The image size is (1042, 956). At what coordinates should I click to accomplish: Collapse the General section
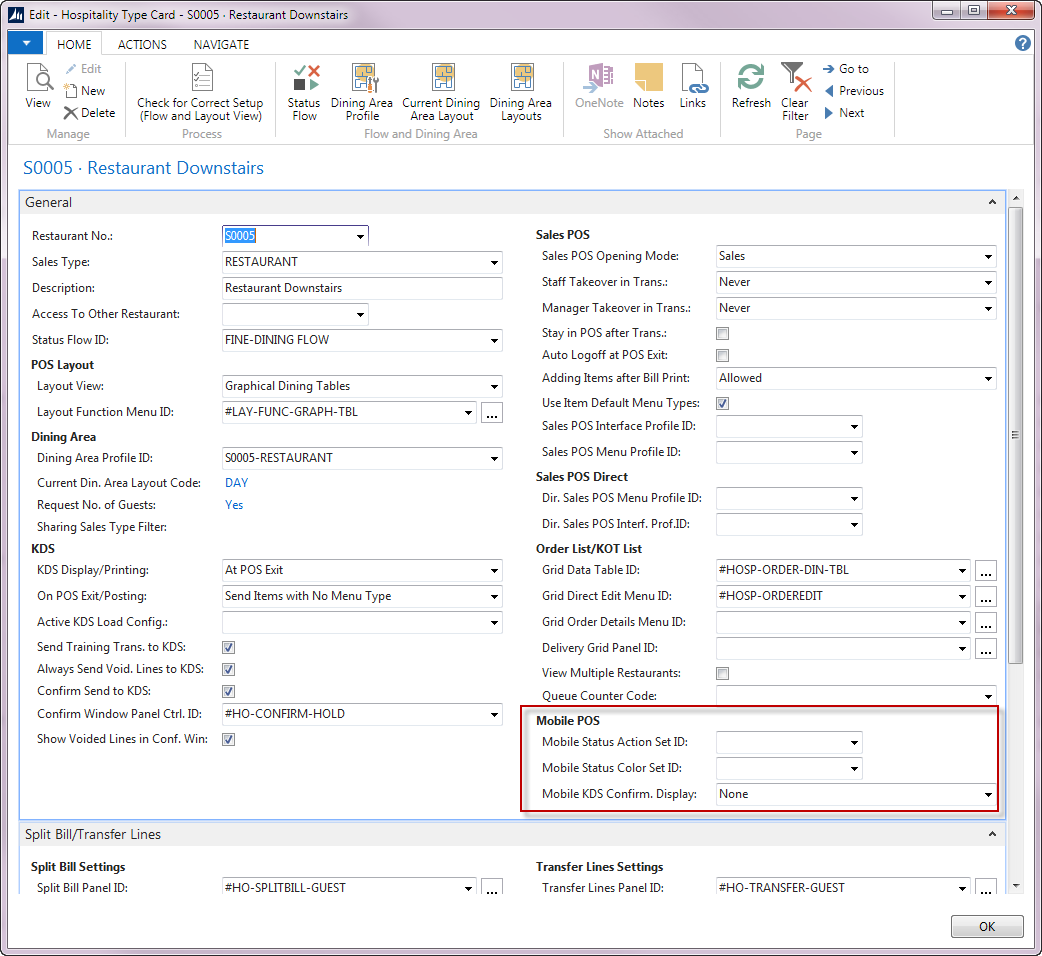[992, 202]
